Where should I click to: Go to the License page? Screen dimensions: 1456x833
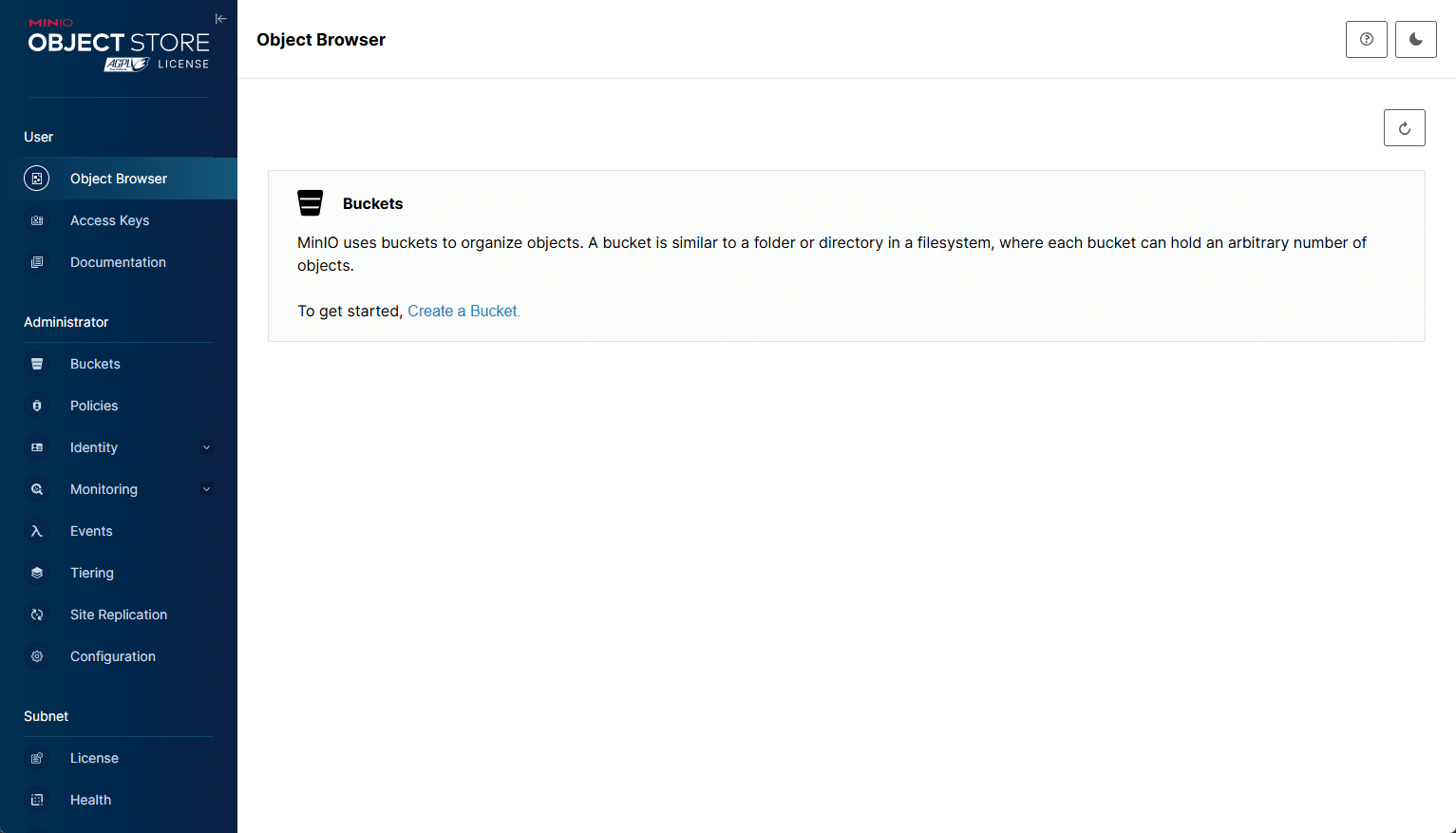coord(94,758)
